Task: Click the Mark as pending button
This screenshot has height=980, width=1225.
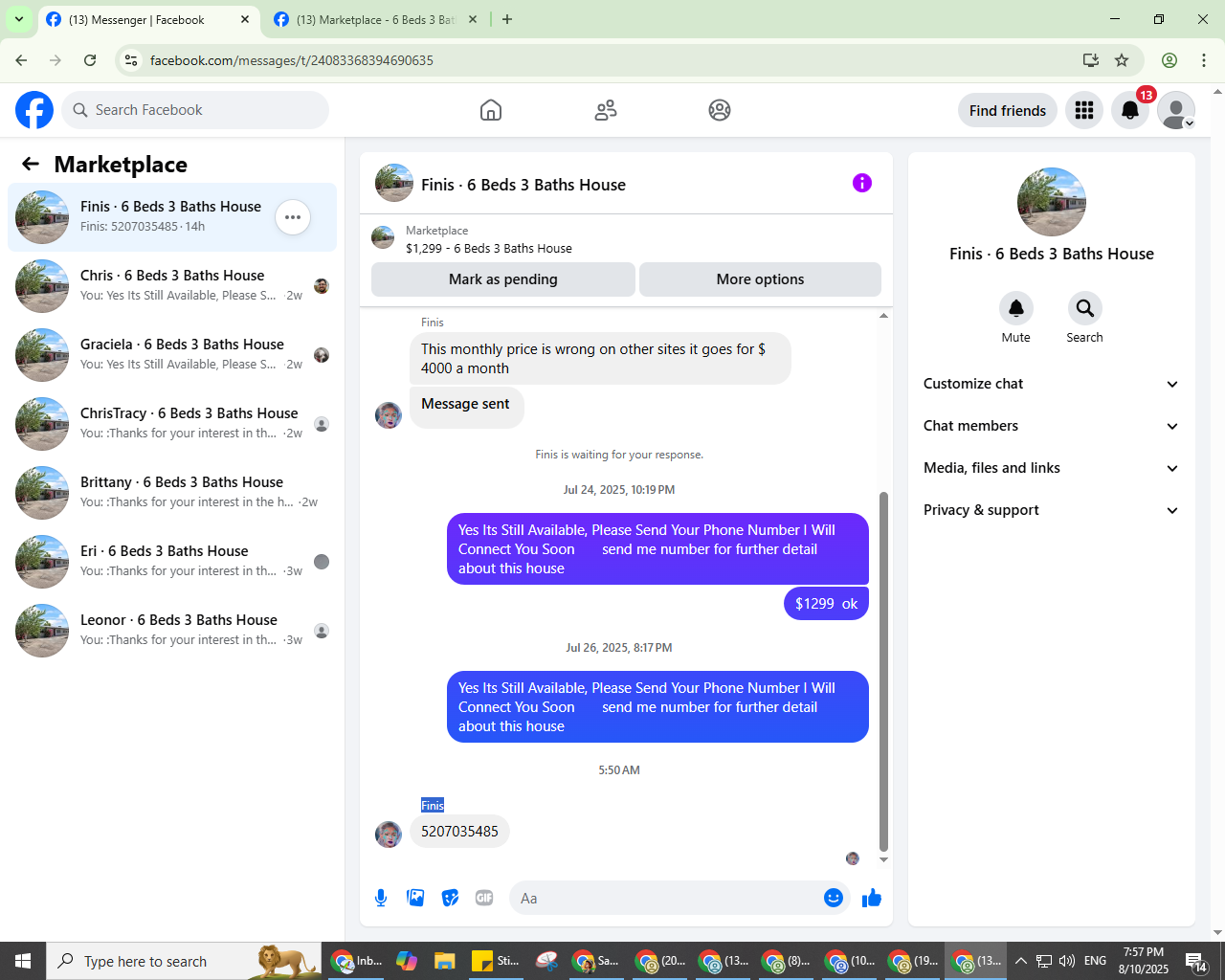Action: pos(503,279)
